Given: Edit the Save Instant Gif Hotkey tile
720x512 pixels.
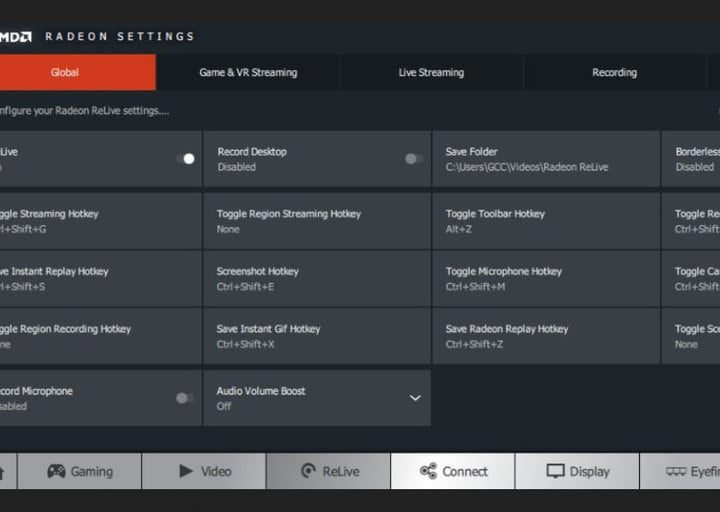Looking at the screenshot, I should (317, 336).
